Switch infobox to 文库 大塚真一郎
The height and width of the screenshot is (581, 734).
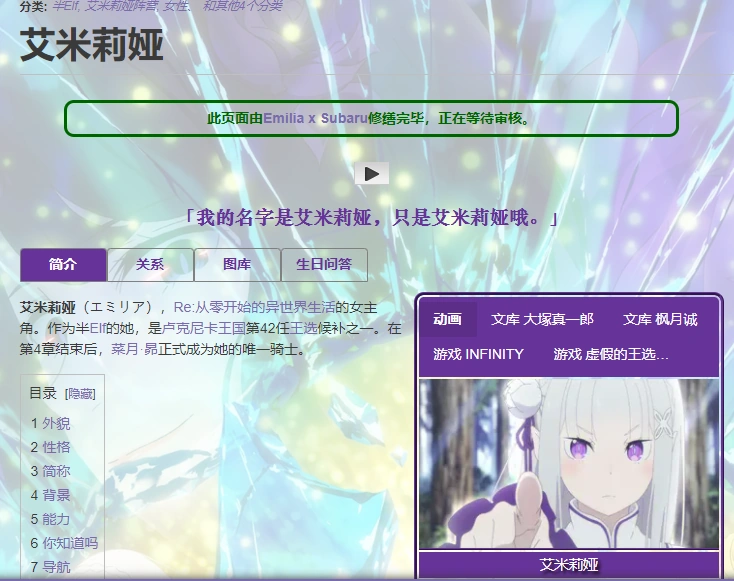[542, 319]
